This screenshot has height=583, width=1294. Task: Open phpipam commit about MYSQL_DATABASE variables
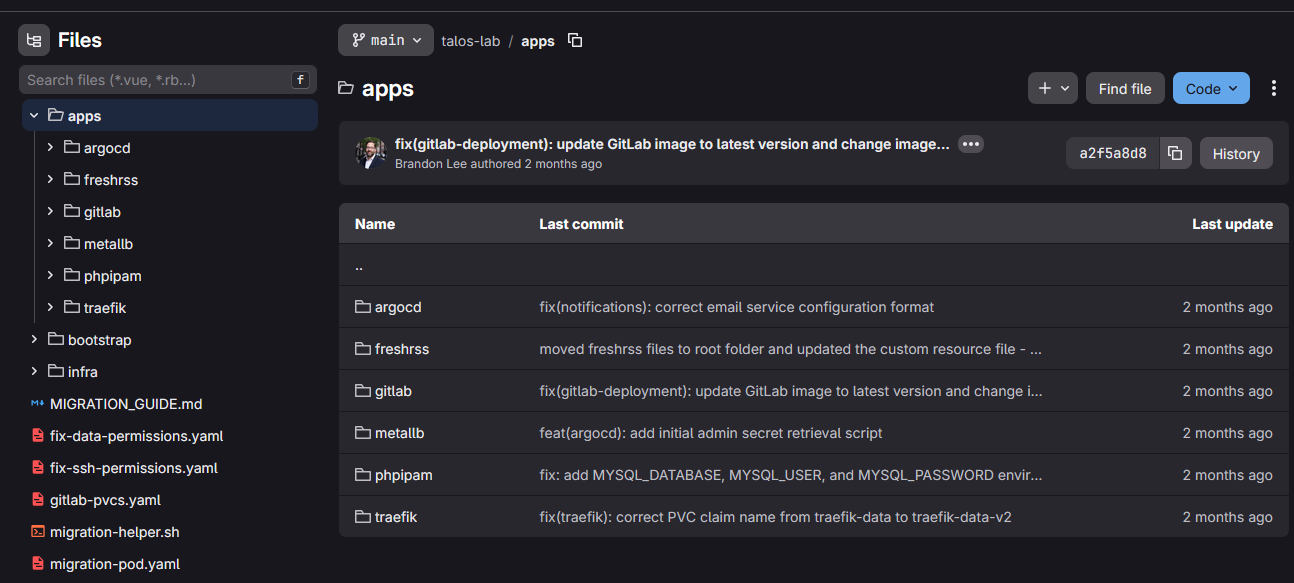coord(791,475)
